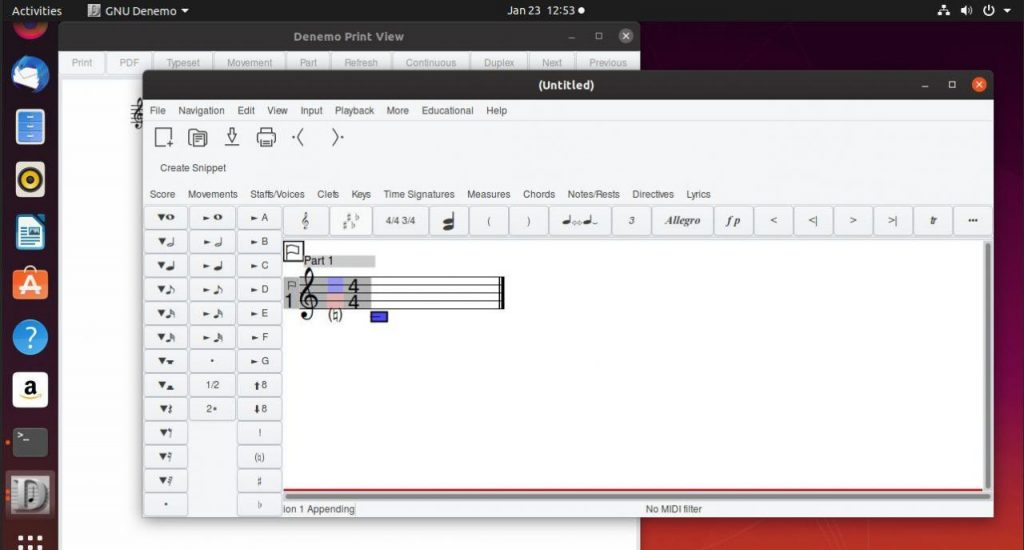Click the crescendo start < button
Image resolution: width=1024 pixels, height=550 pixels.
pyautogui.click(x=773, y=221)
